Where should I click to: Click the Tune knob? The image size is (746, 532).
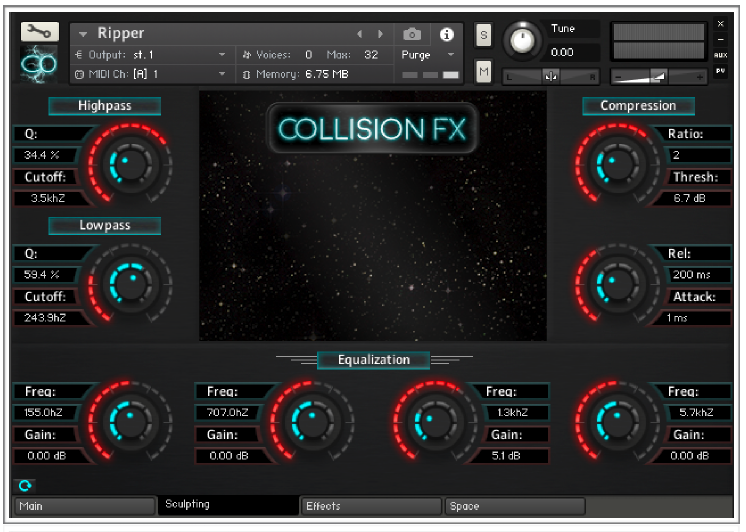click(521, 39)
